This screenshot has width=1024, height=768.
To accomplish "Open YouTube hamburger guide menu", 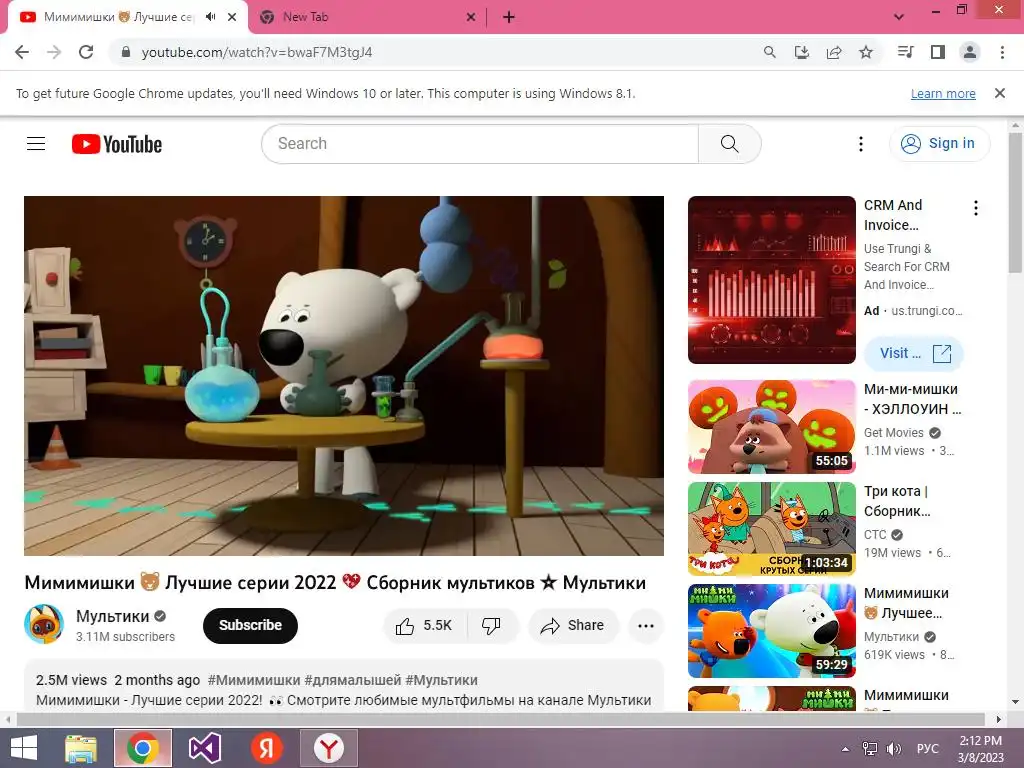I will [36, 144].
